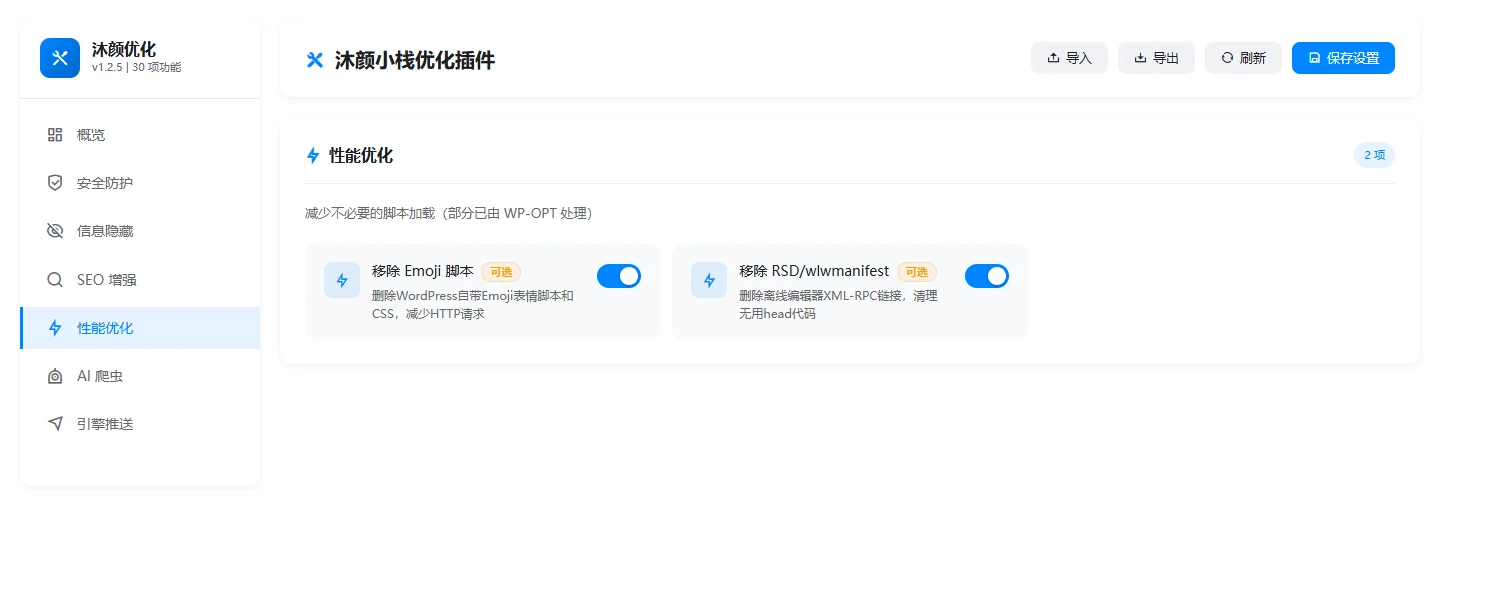The width and height of the screenshot is (1494, 613).
Task: Click the tools icon beside page title
Action: coord(315,60)
